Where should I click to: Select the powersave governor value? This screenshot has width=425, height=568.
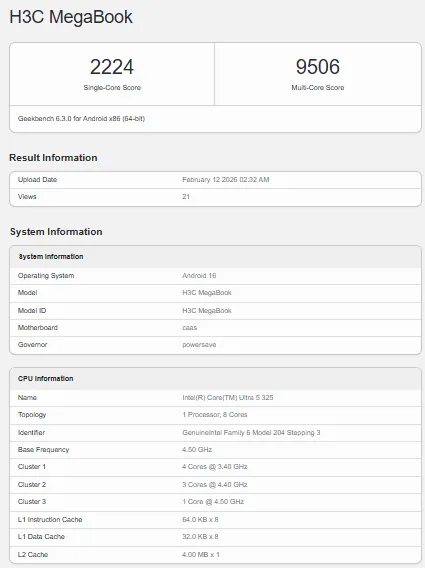click(x=199, y=344)
